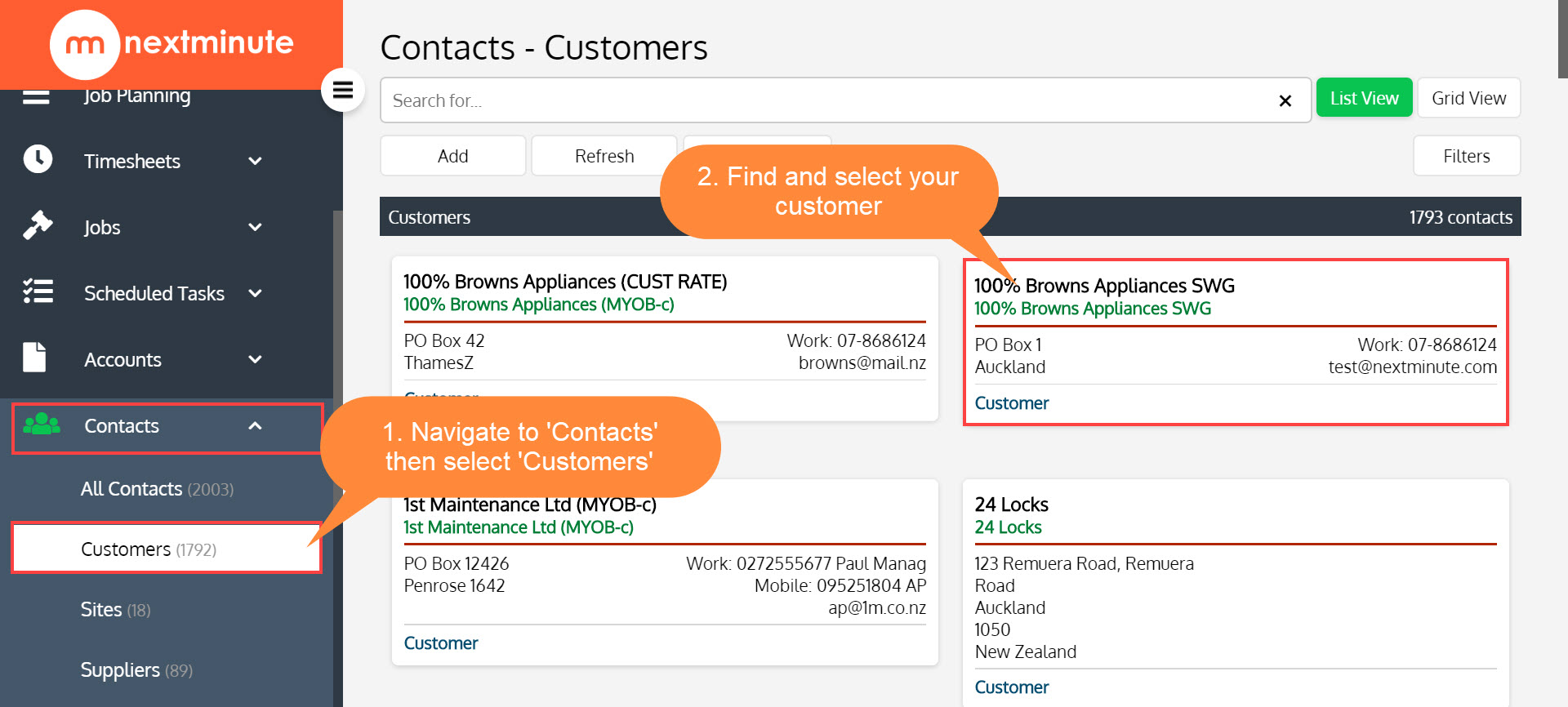Image resolution: width=1568 pixels, height=707 pixels.
Task: Click the '1793 contacts' count
Action: click(1461, 217)
